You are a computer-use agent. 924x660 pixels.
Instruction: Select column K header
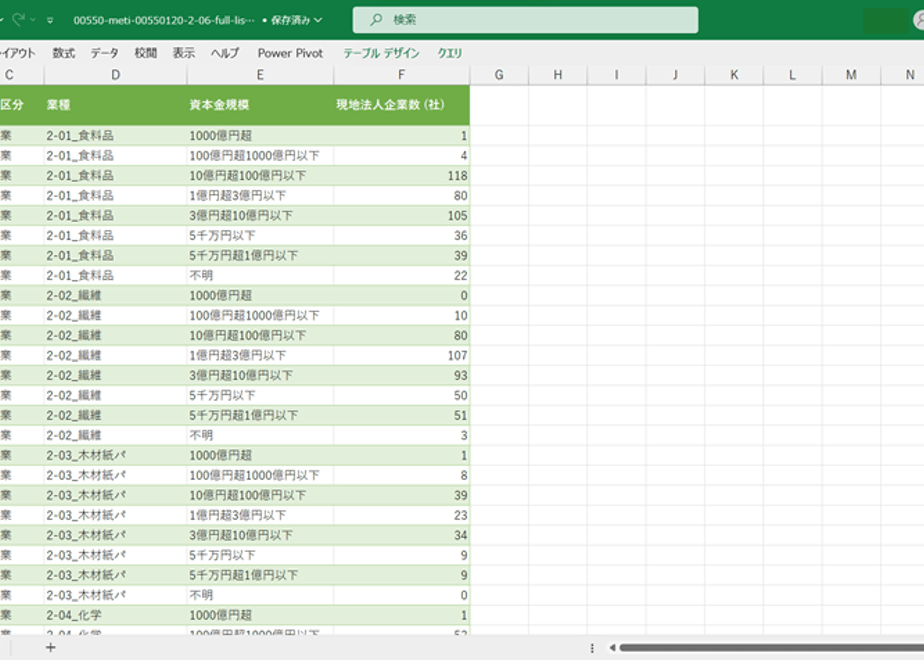(734, 75)
